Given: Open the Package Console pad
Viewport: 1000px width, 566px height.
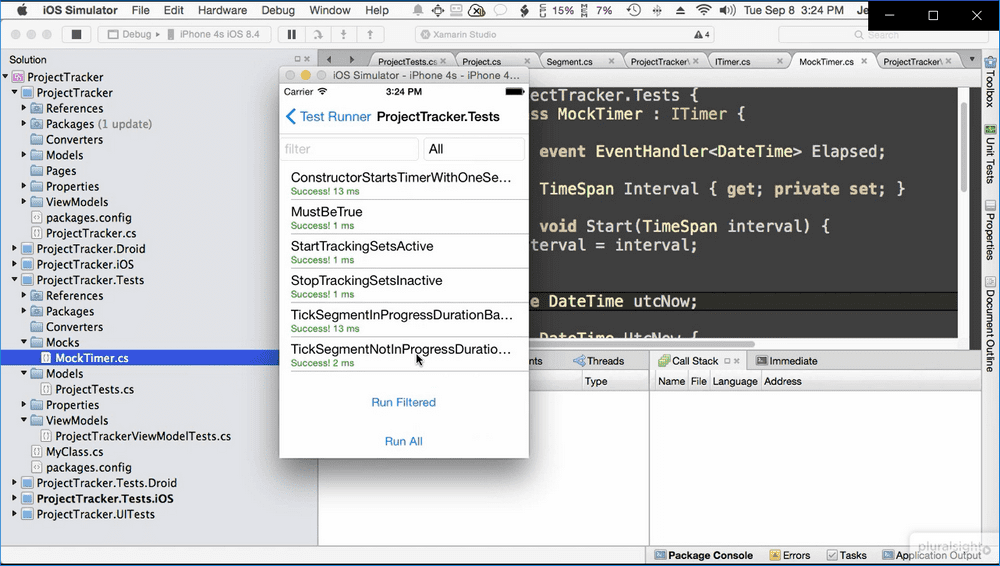Looking at the screenshot, I should click(703, 555).
